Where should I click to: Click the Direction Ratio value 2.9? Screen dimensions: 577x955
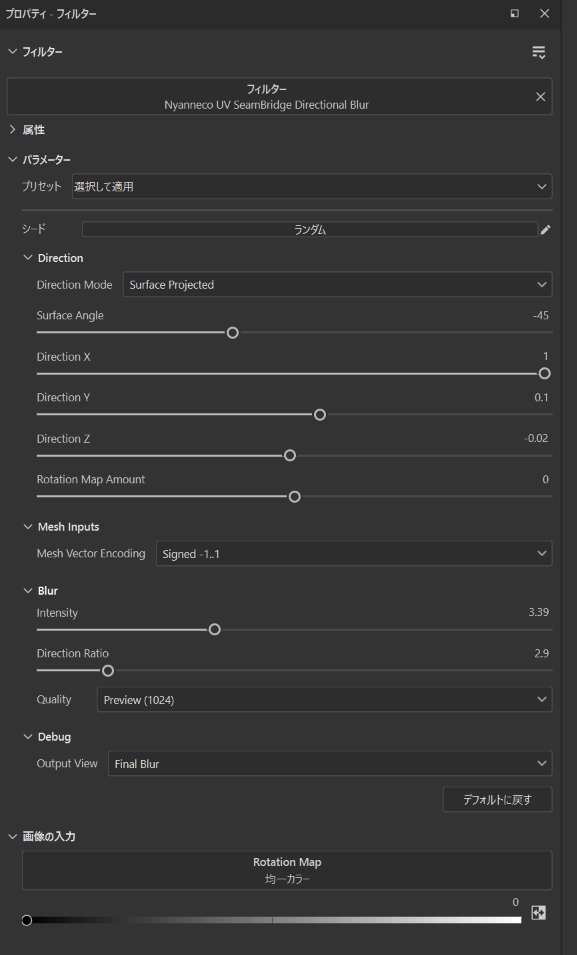[541, 653]
